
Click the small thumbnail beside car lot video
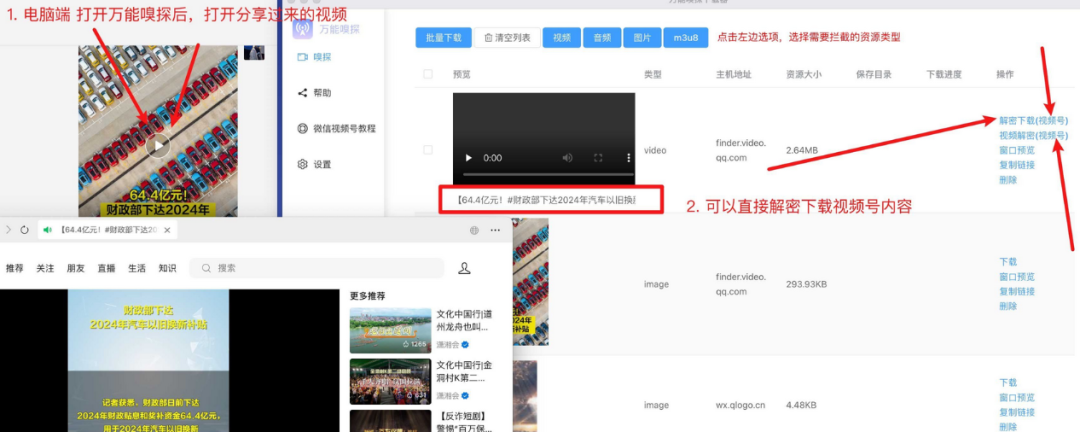[254, 52]
